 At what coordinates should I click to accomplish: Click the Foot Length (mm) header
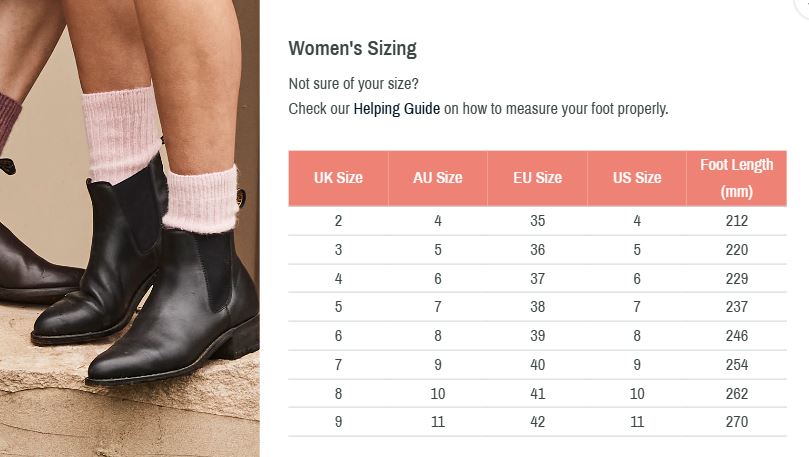736,178
